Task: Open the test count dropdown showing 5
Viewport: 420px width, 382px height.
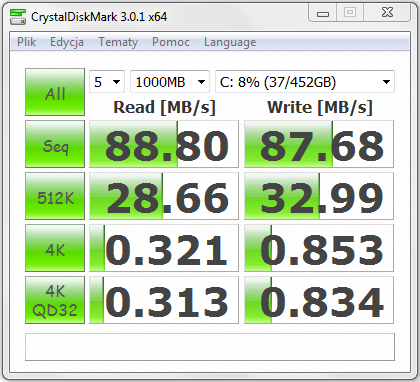Action: click(107, 82)
